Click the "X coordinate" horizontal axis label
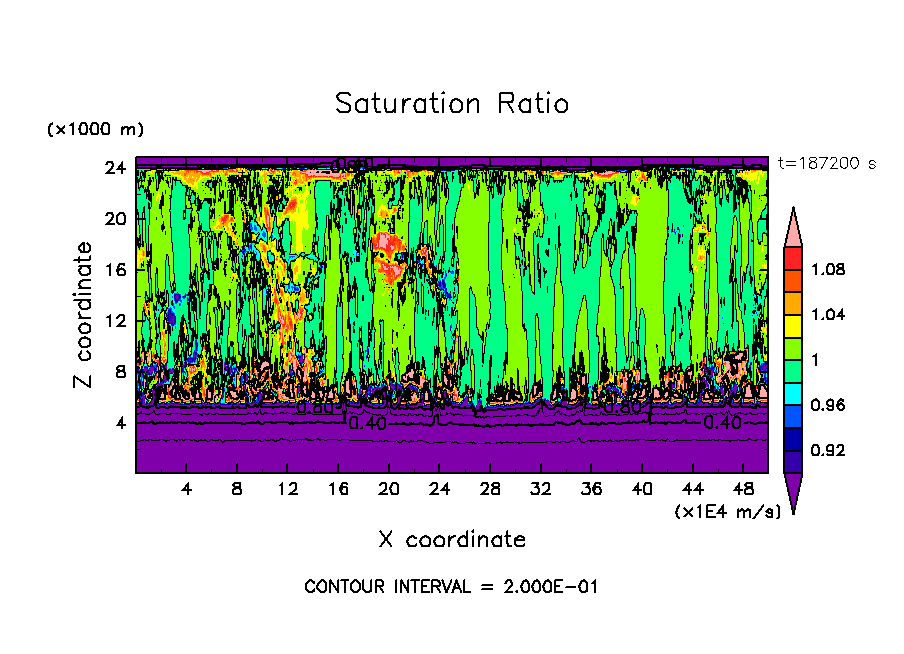 coord(451,540)
